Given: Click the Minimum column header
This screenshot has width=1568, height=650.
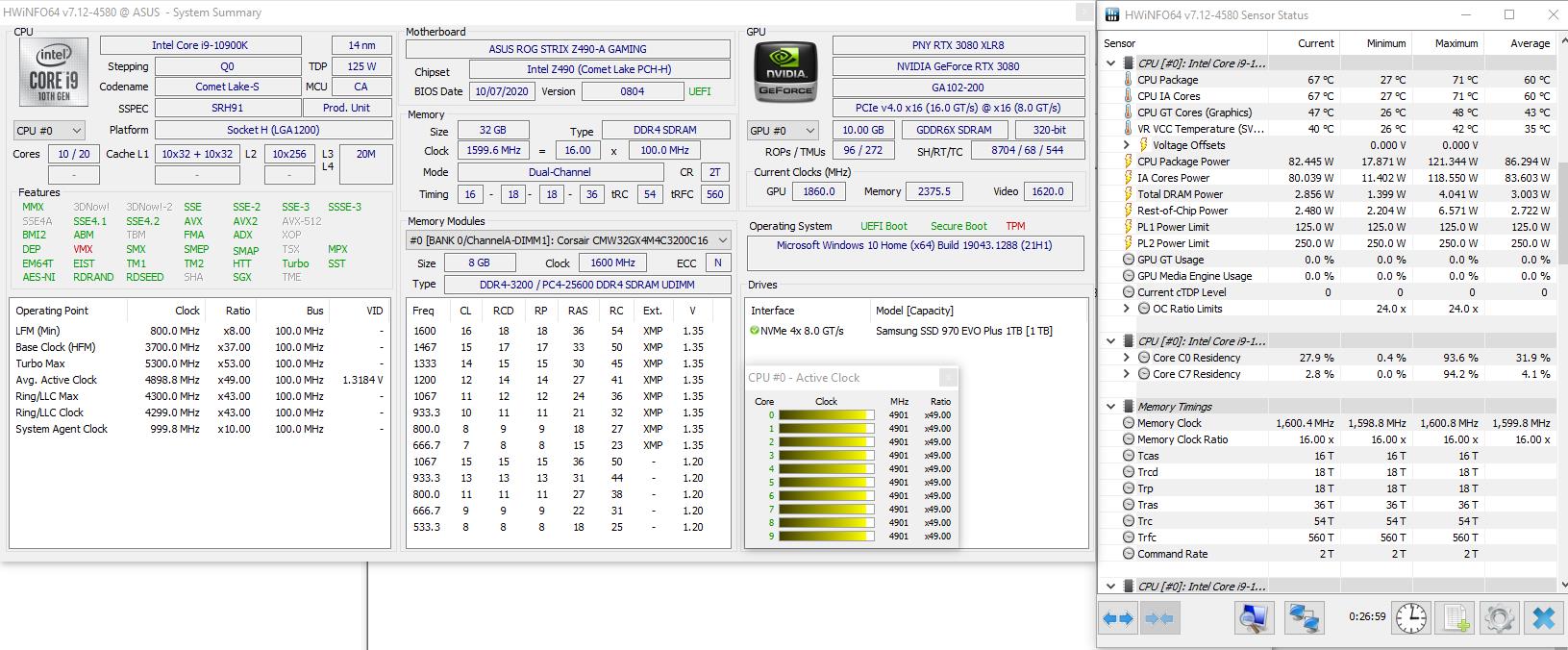Looking at the screenshot, I should coord(1376,43).
